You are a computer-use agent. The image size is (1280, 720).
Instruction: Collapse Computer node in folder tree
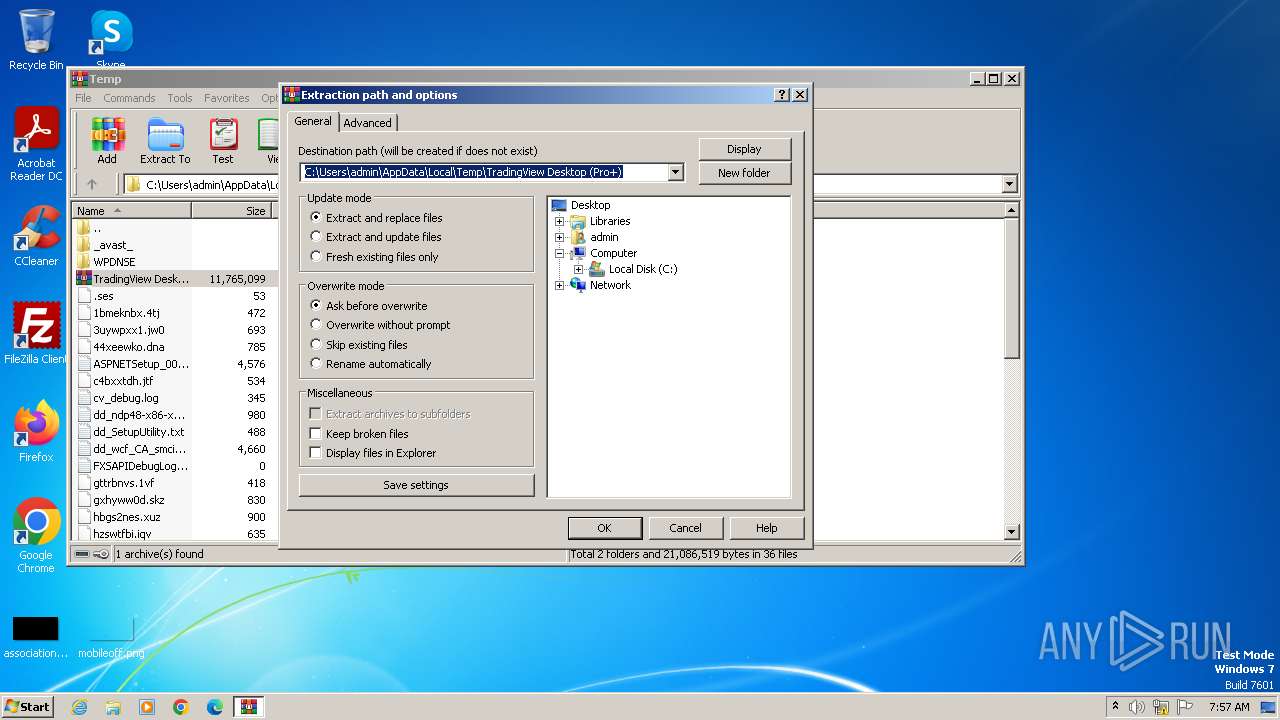[x=559, y=253]
